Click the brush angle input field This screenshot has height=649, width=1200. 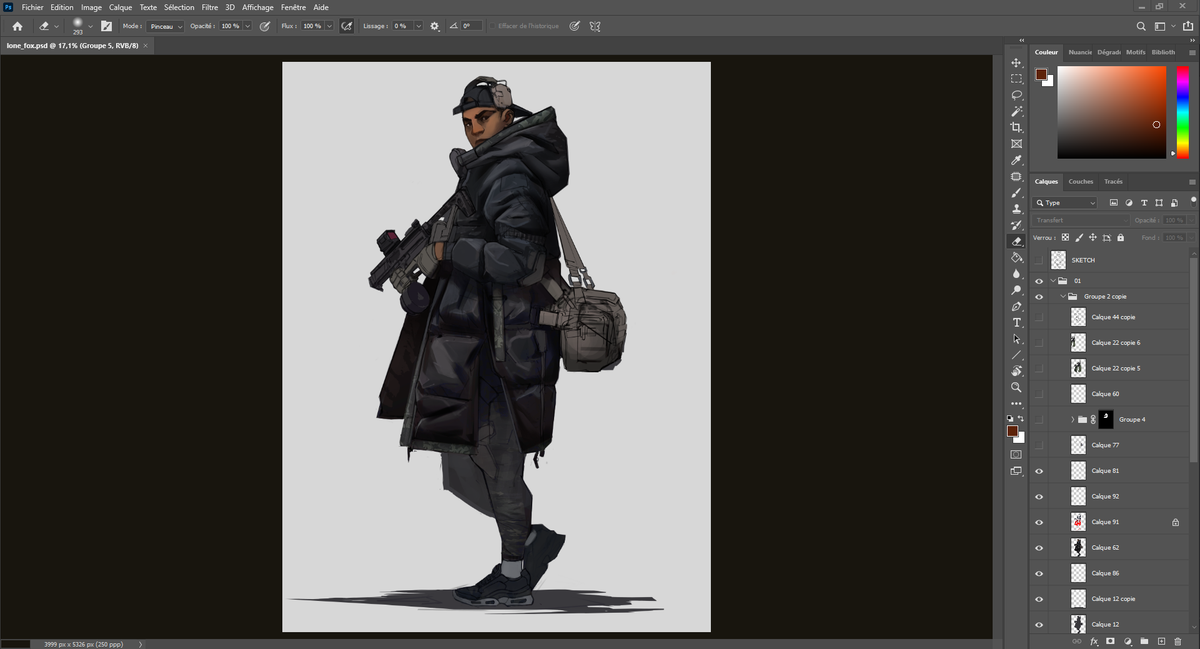point(471,26)
